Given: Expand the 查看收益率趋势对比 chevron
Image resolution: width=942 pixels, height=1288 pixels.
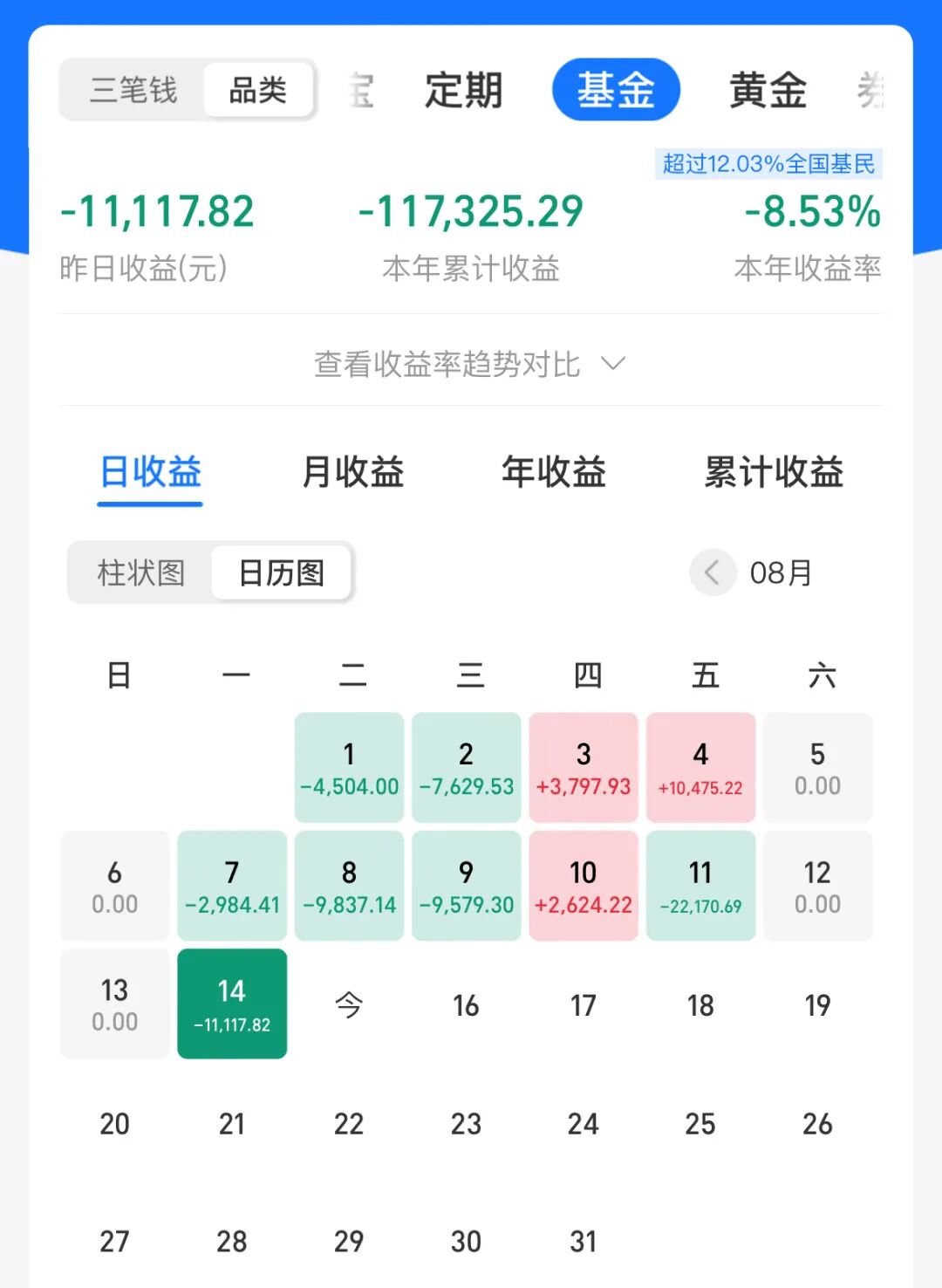Looking at the screenshot, I should (614, 364).
